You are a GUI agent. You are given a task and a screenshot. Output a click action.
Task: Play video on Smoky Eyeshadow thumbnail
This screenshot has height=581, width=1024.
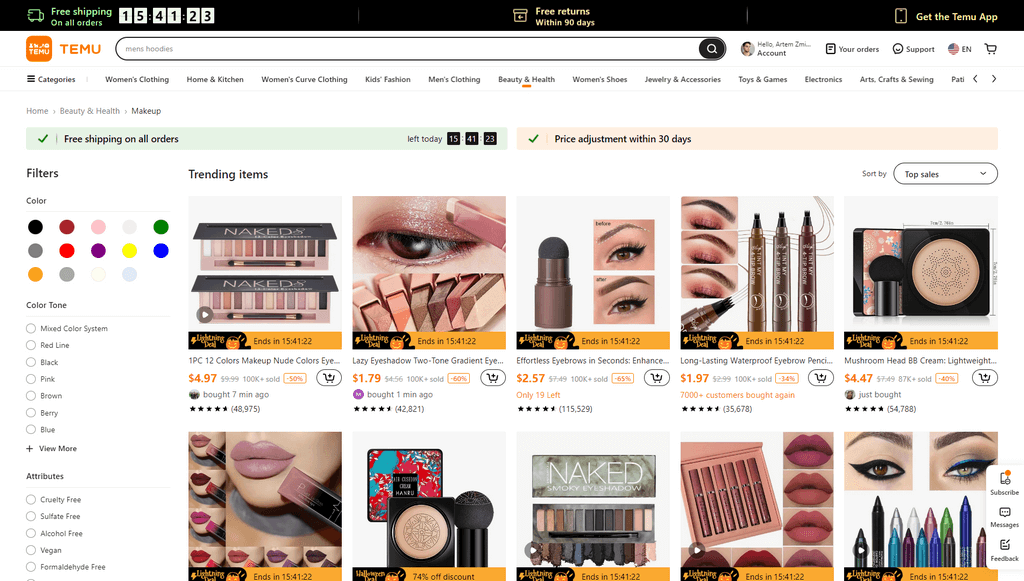click(533, 550)
